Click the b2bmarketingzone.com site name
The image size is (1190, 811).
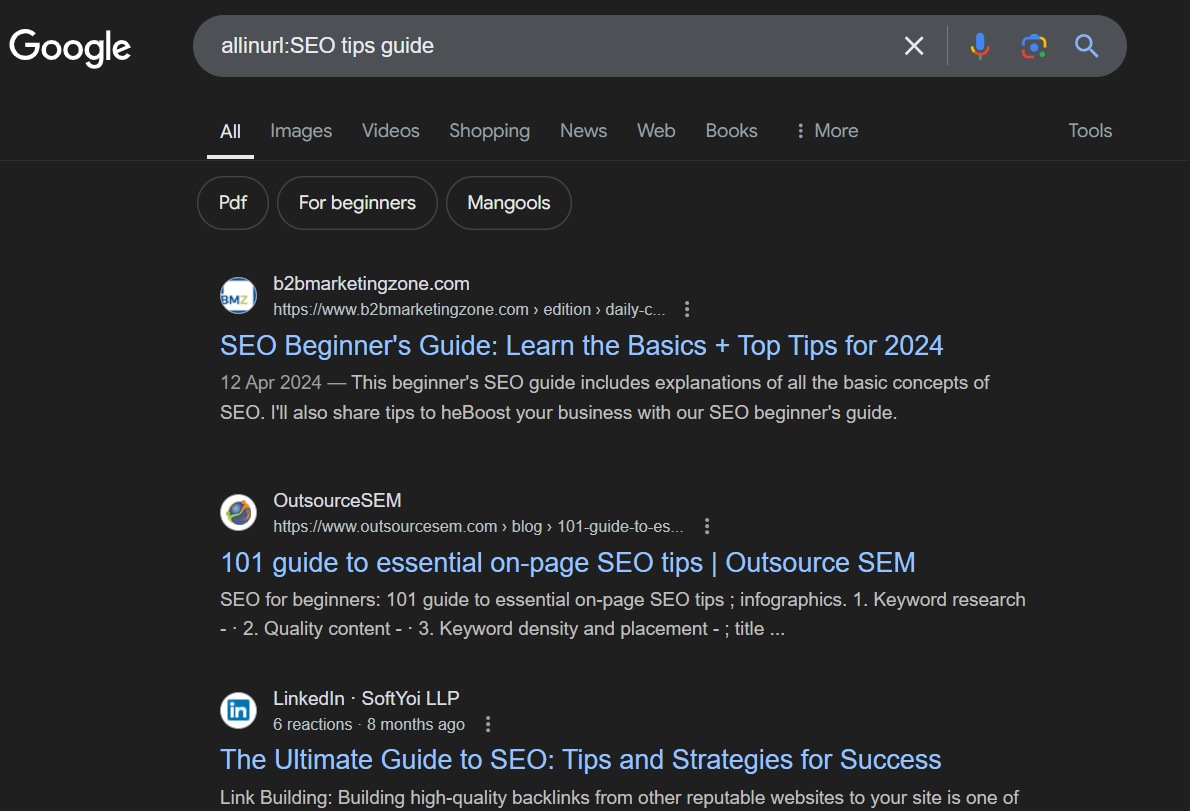[x=371, y=284]
